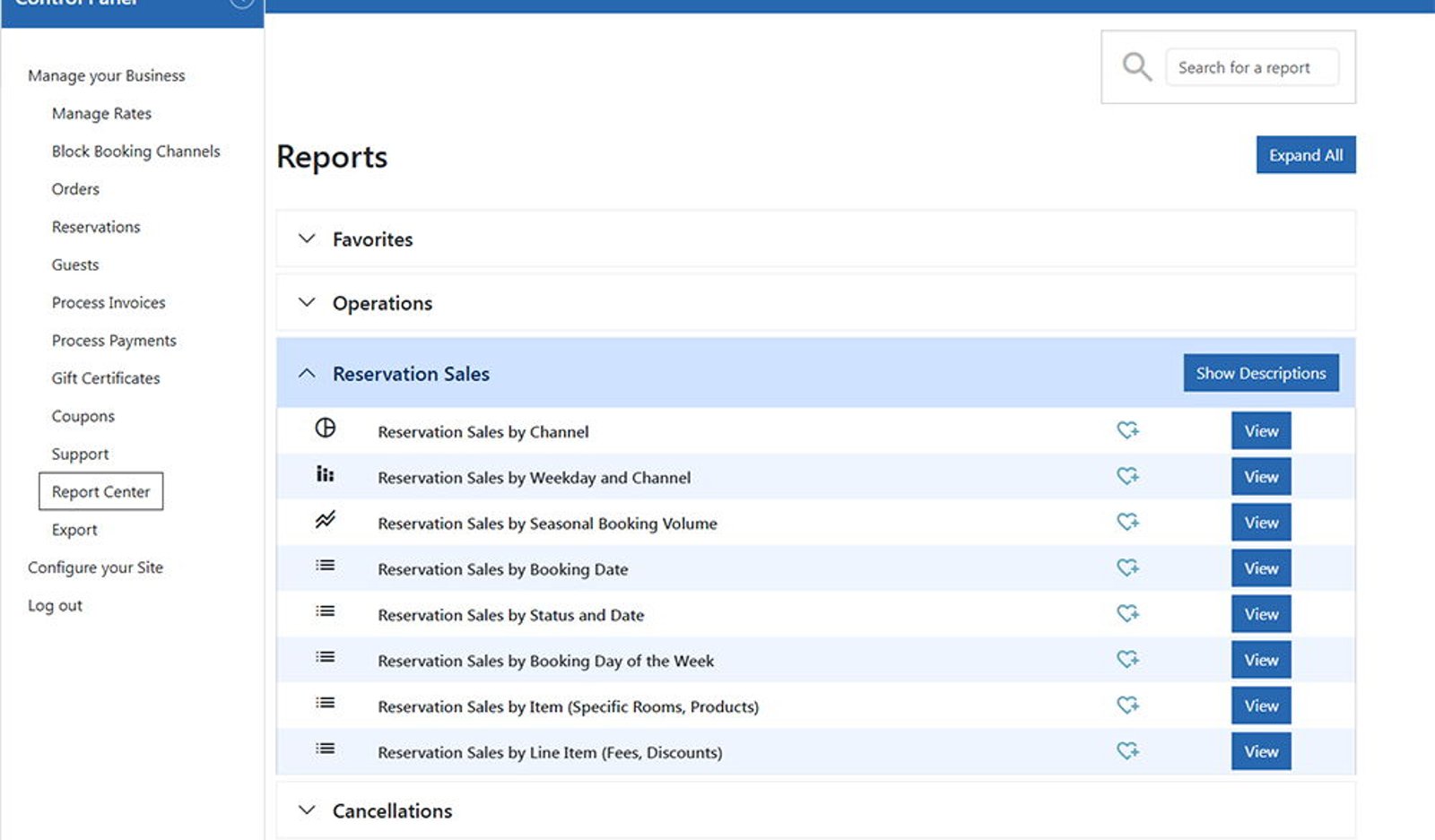Open Manage Rates in sidebar
This screenshot has width=1435, height=840.
[101, 114]
